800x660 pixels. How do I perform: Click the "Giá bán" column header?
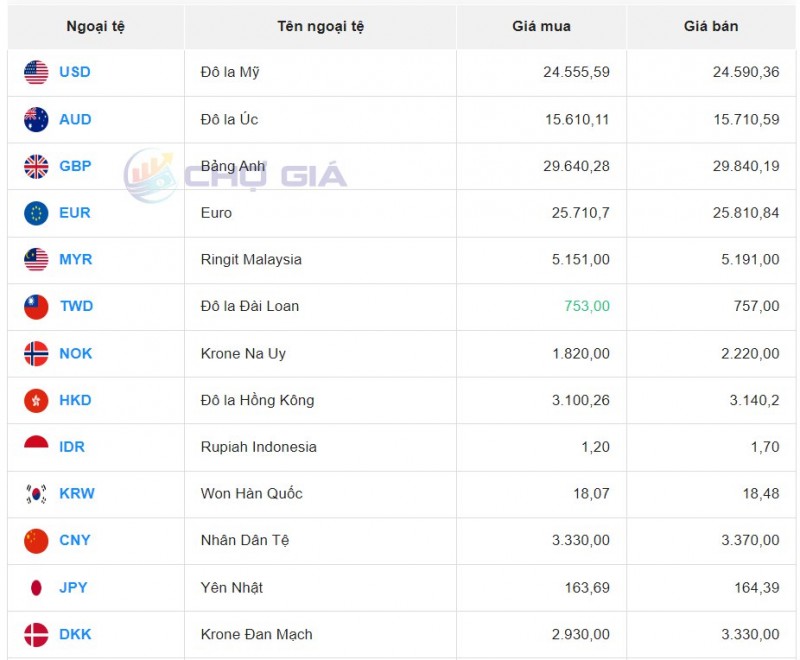[711, 26]
